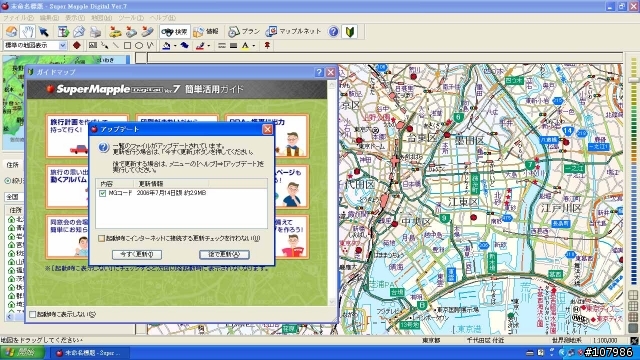Select the image insert drawing tool

[93, 45]
